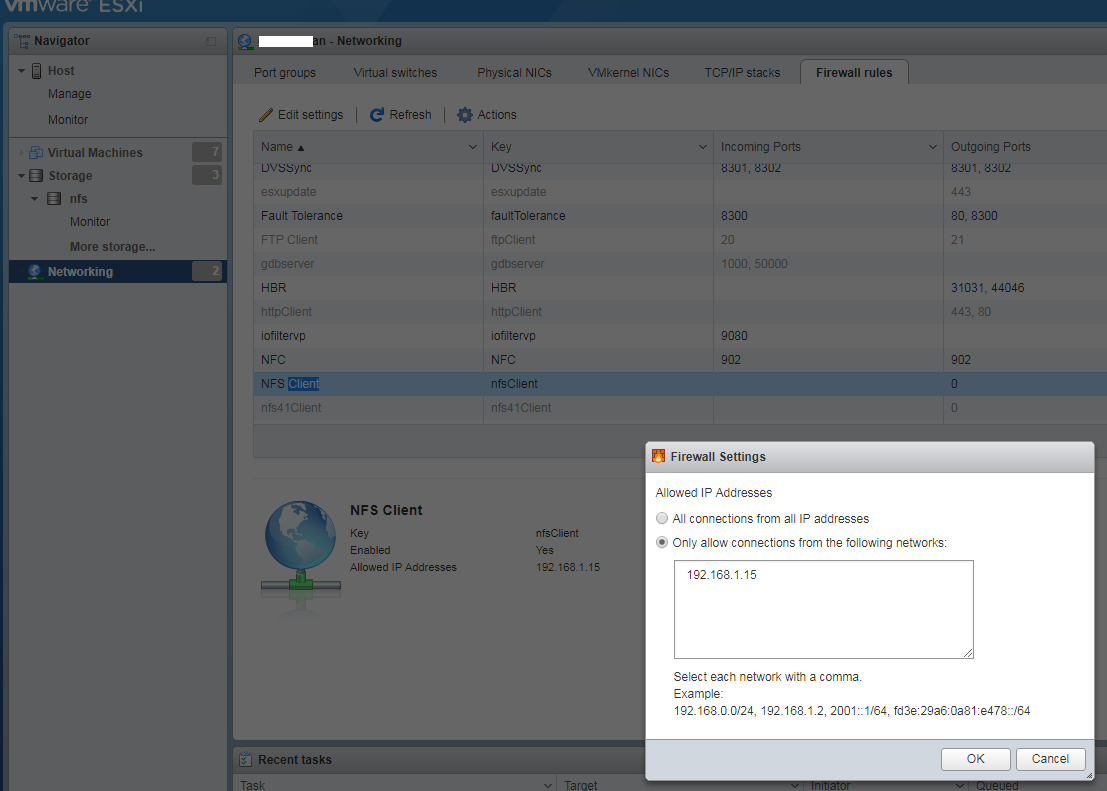
Task: Select the NFC firewall rule row
Action: 680,360
